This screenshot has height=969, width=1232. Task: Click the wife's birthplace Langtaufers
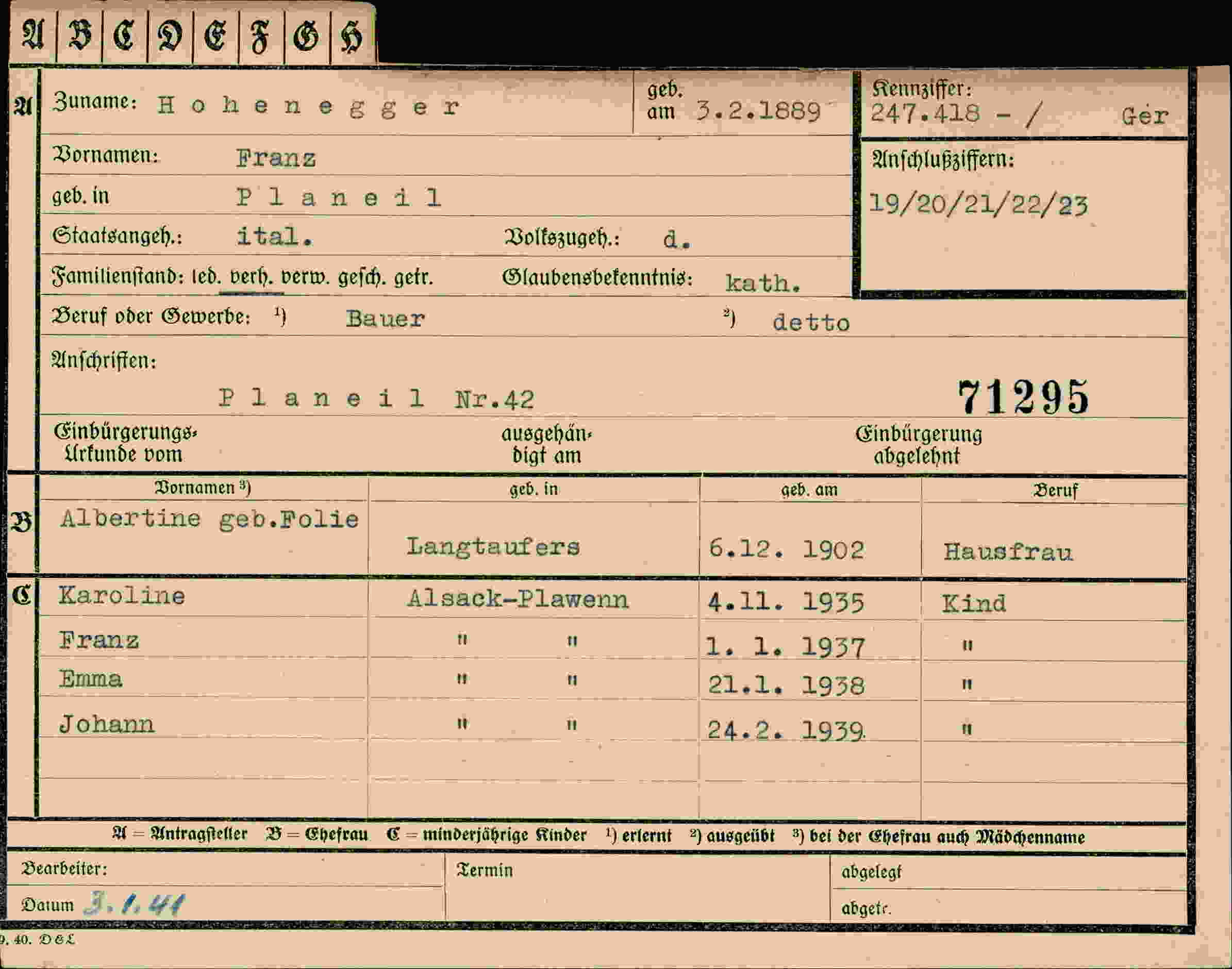click(x=493, y=547)
